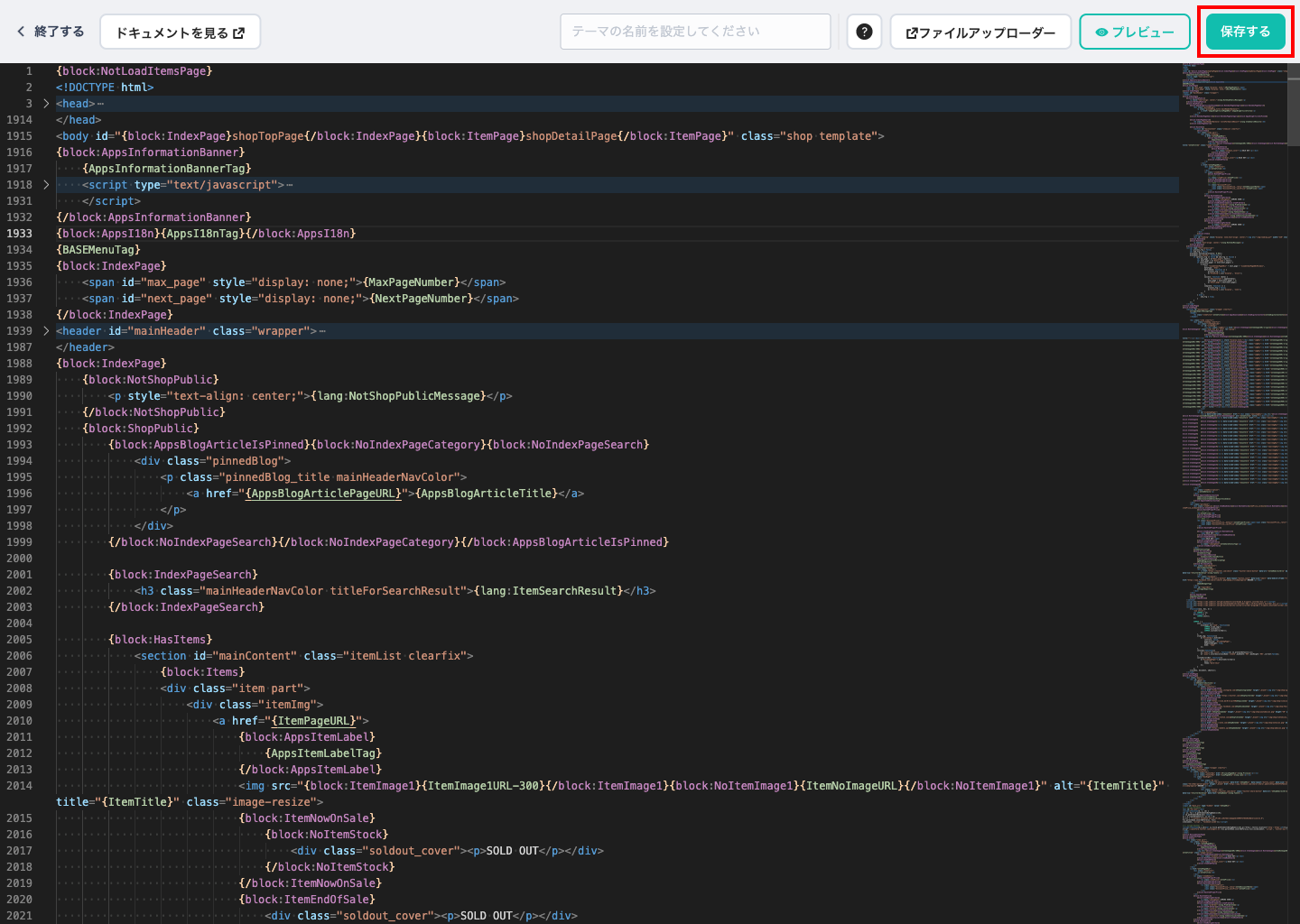Click the 終了する back button
This screenshot has height=924, width=1300.
[x=51, y=32]
